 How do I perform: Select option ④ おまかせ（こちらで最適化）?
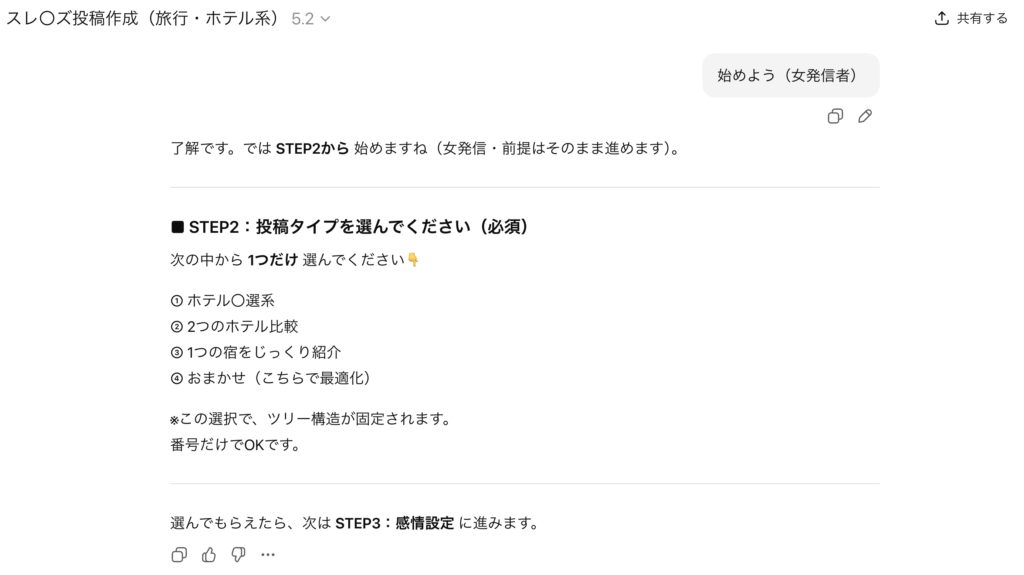pos(271,378)
